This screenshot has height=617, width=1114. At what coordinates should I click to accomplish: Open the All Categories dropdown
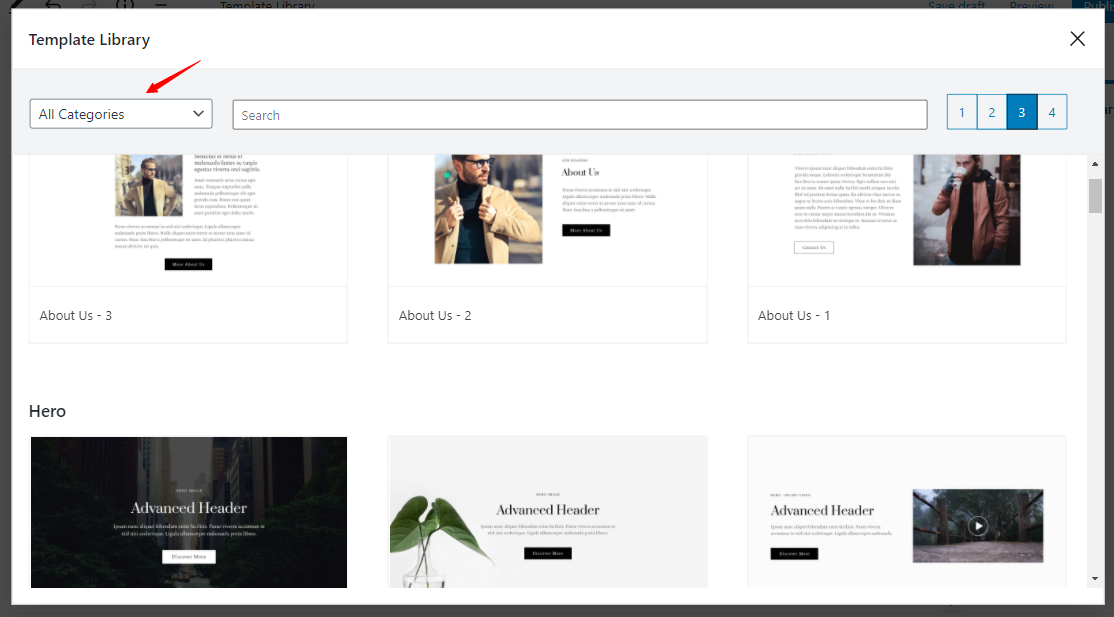[121, 114]
